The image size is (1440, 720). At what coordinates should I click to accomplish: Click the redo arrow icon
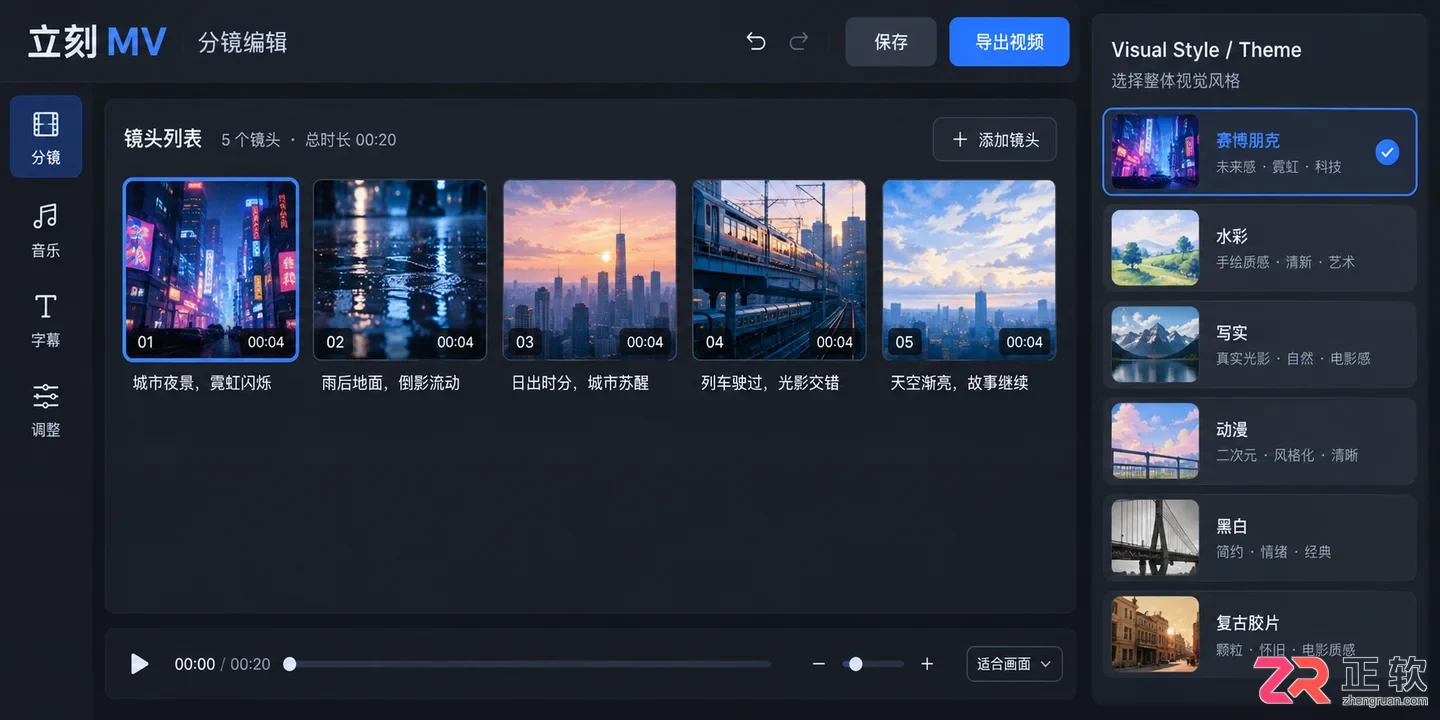click(x=799, y=42)
